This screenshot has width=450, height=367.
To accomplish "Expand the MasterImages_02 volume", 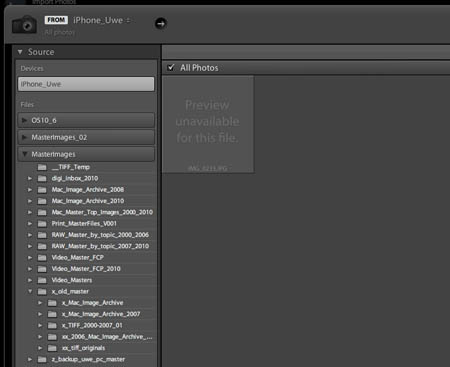I will (24, 137).
